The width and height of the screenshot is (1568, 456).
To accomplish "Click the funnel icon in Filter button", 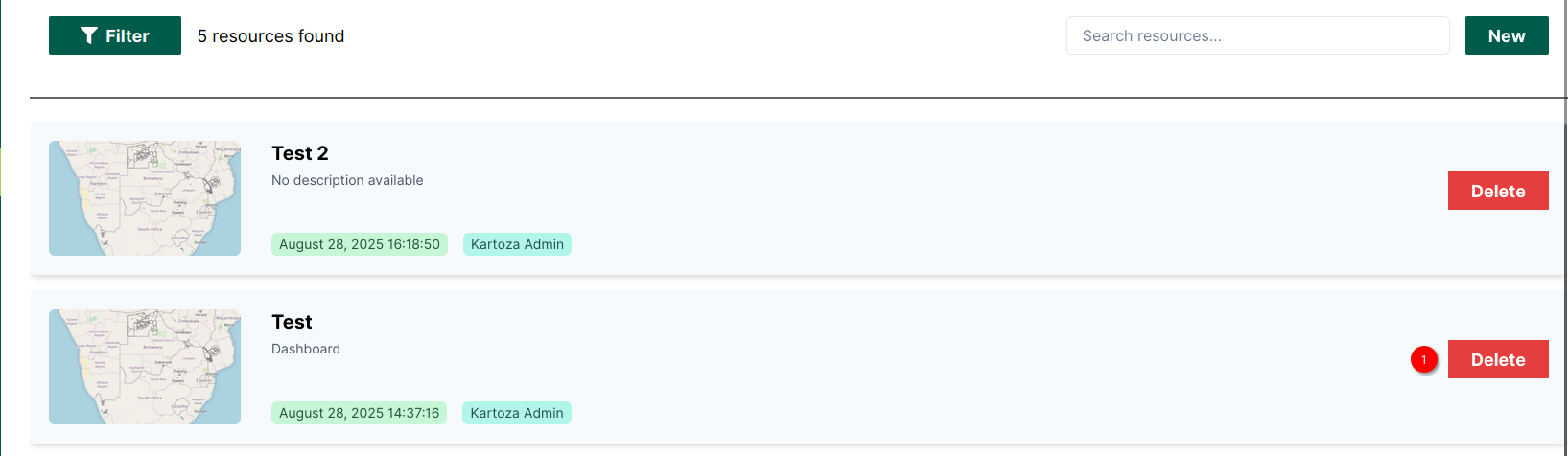I will click(89, 35).
